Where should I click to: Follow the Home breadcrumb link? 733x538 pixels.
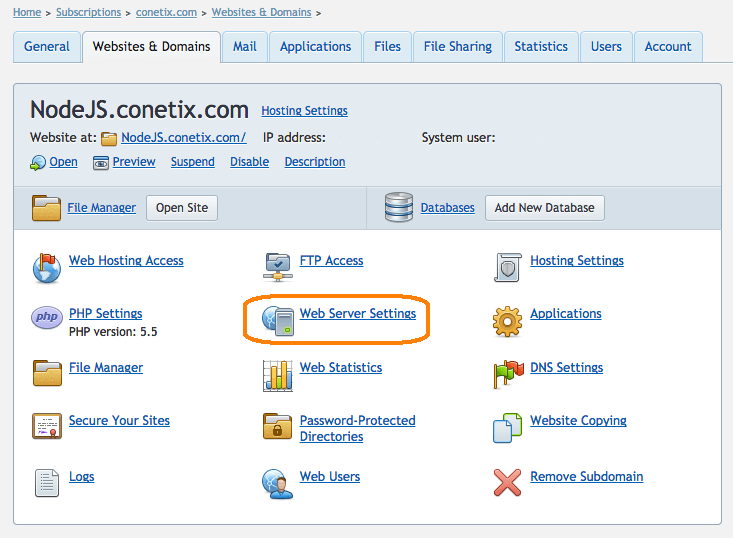pos(27,12)
